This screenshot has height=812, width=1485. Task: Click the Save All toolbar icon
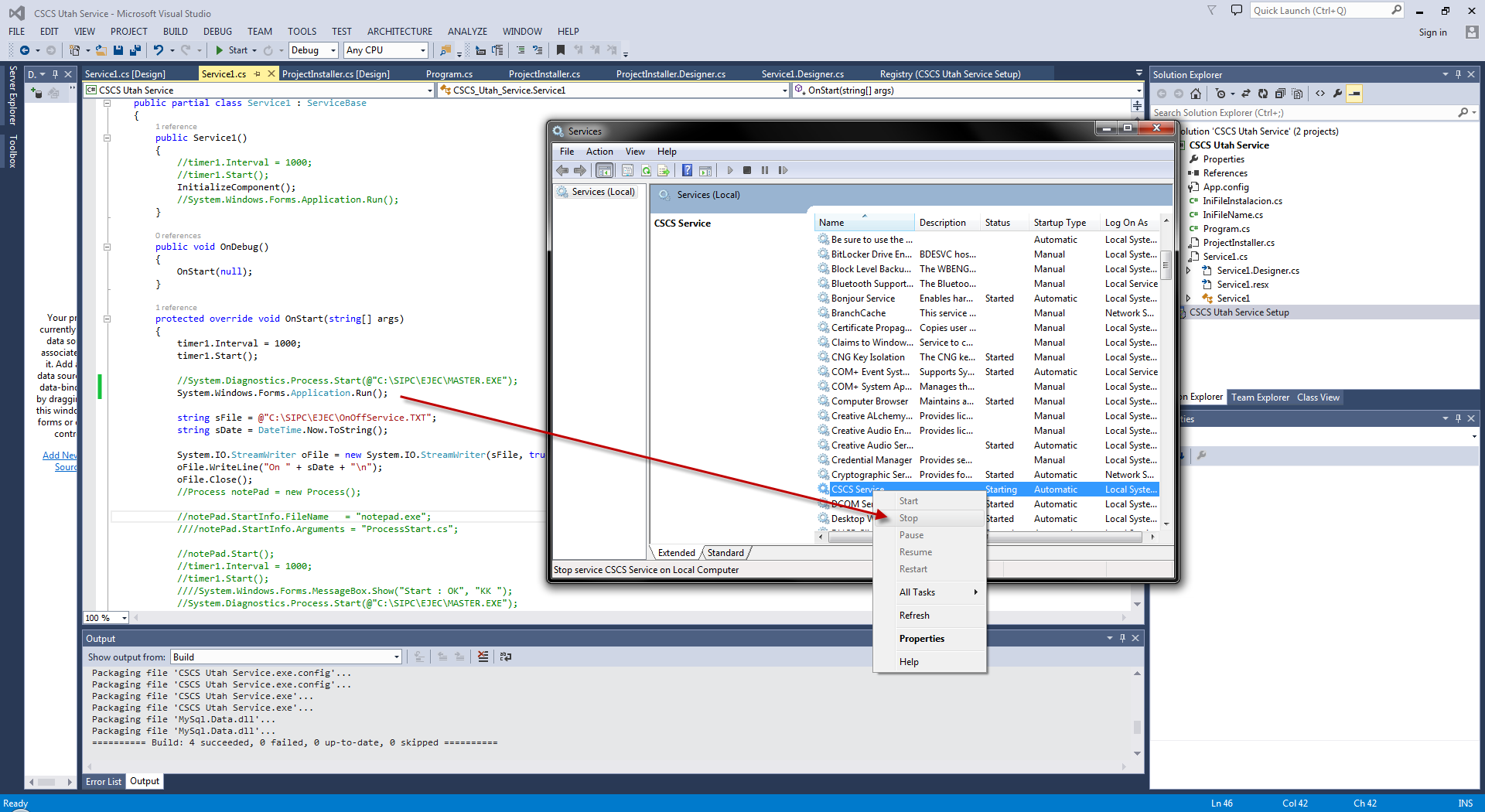pyautogui.click(x=135, y=50)
